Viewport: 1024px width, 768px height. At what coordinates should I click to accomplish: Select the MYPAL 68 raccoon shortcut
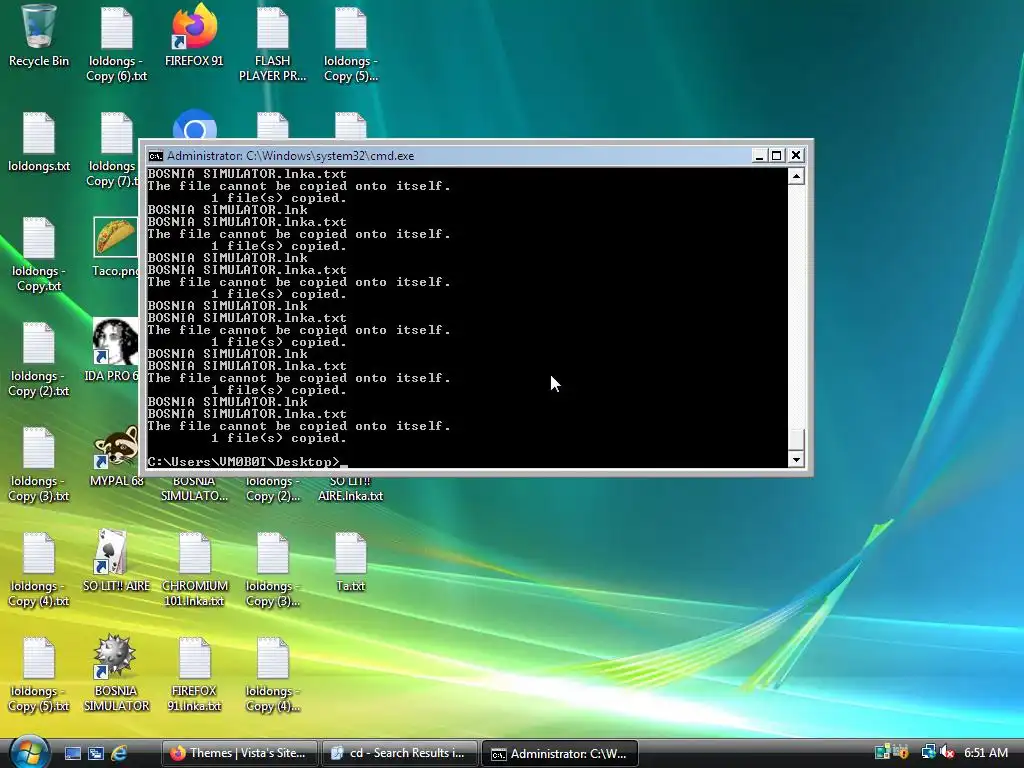coord(116,456)
